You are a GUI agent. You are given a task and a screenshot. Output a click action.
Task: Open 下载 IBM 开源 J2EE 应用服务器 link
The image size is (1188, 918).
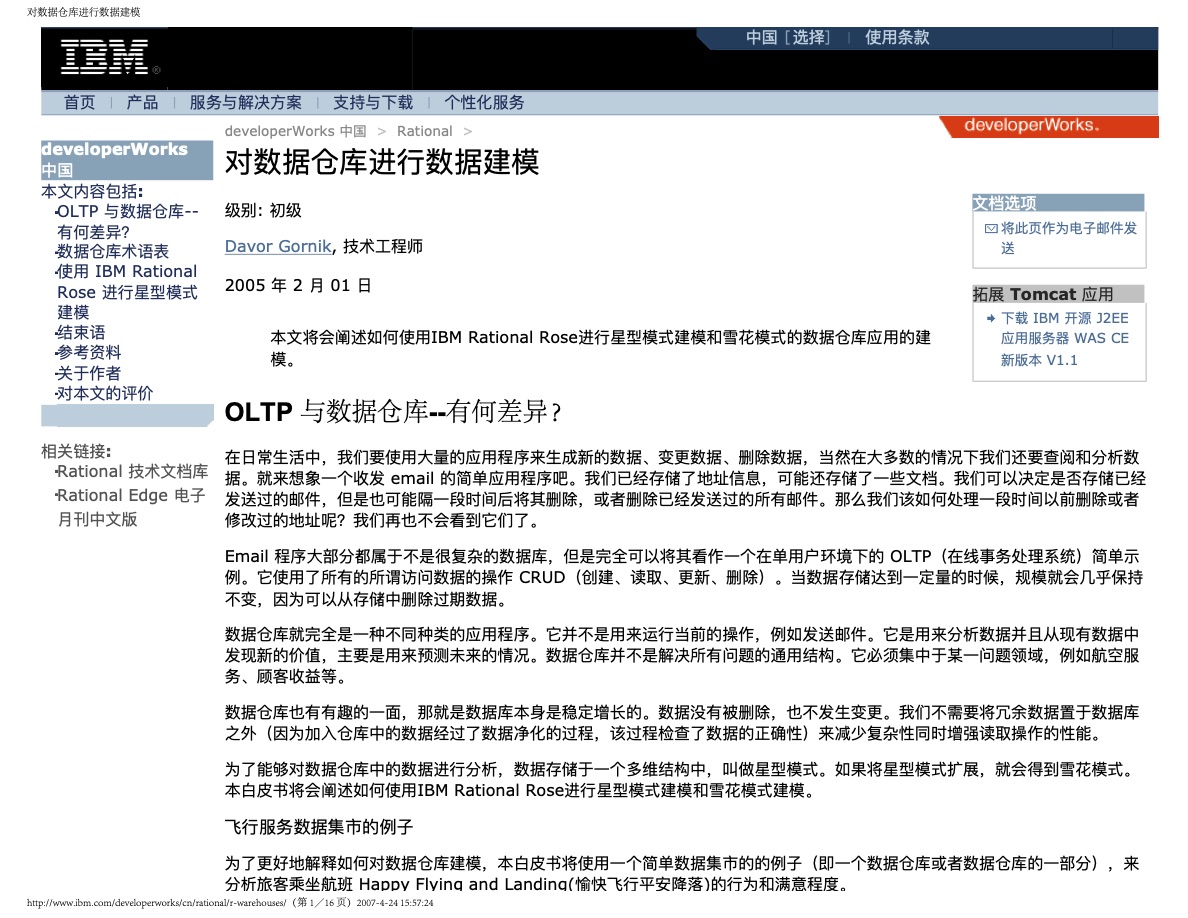(x=1065, y=339)
